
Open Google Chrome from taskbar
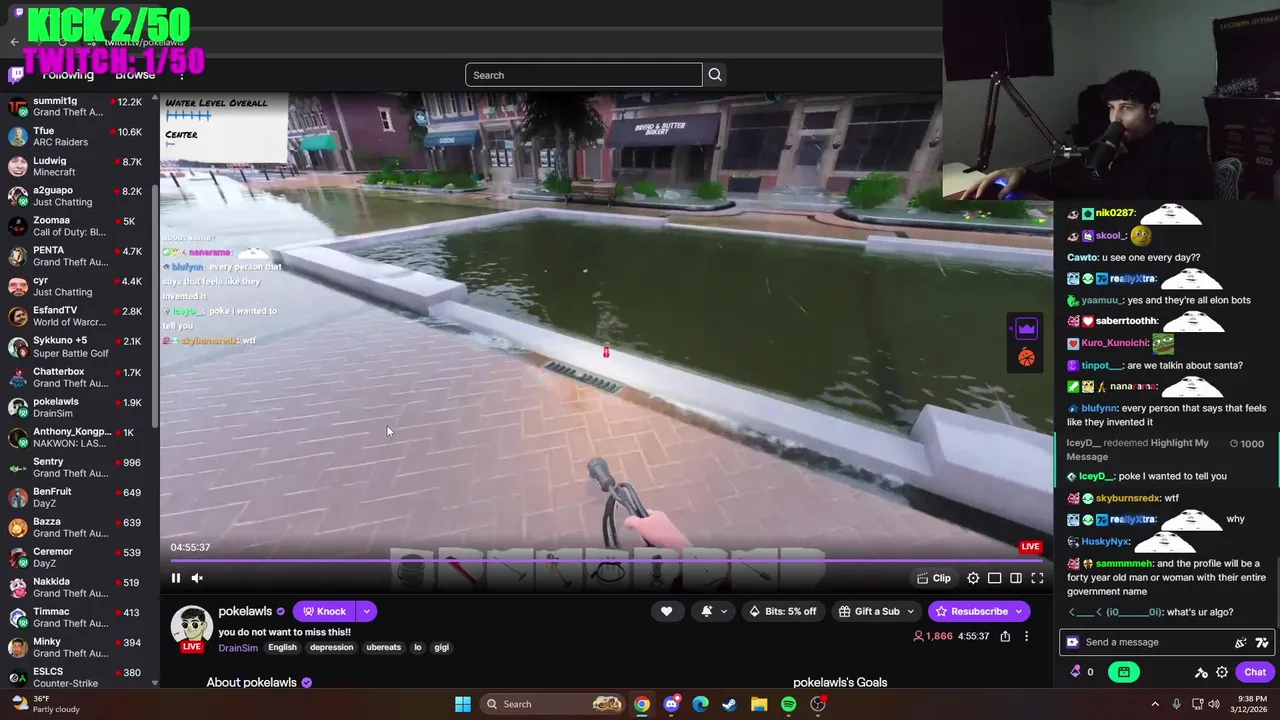click(642, 704)
